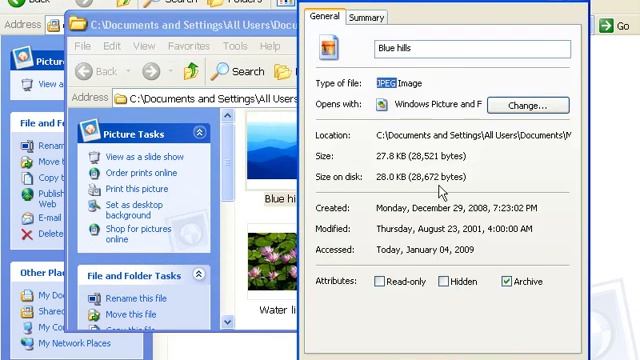Image resolution: width=640 pixels, height=360 pixels.
Task: Open the Edit menu in front Explorer window
Action: (112, 46)
